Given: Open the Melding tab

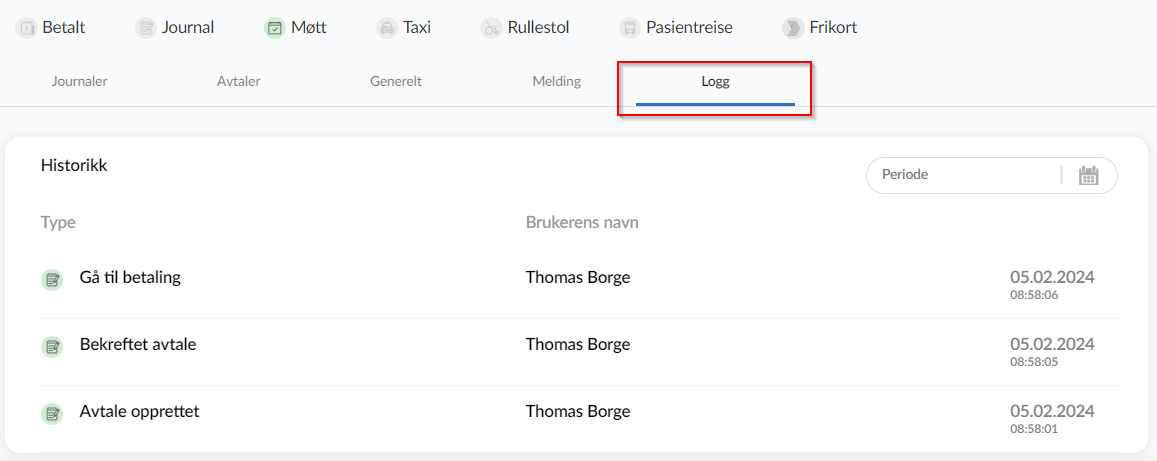Looking at the screenshot, I should [556, 81].
